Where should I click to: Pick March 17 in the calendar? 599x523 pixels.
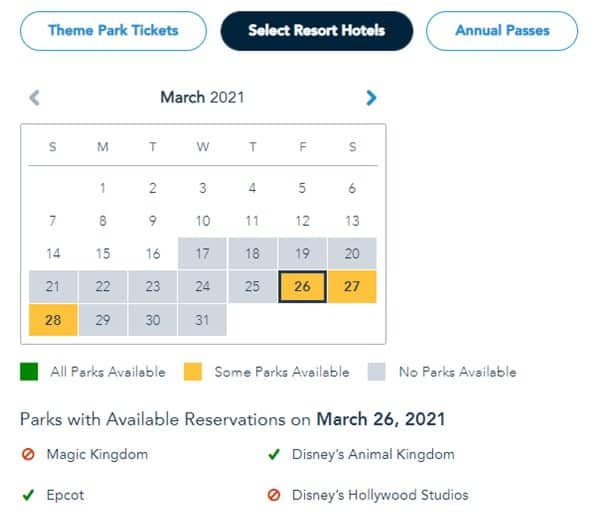click(x=202, y=253)
